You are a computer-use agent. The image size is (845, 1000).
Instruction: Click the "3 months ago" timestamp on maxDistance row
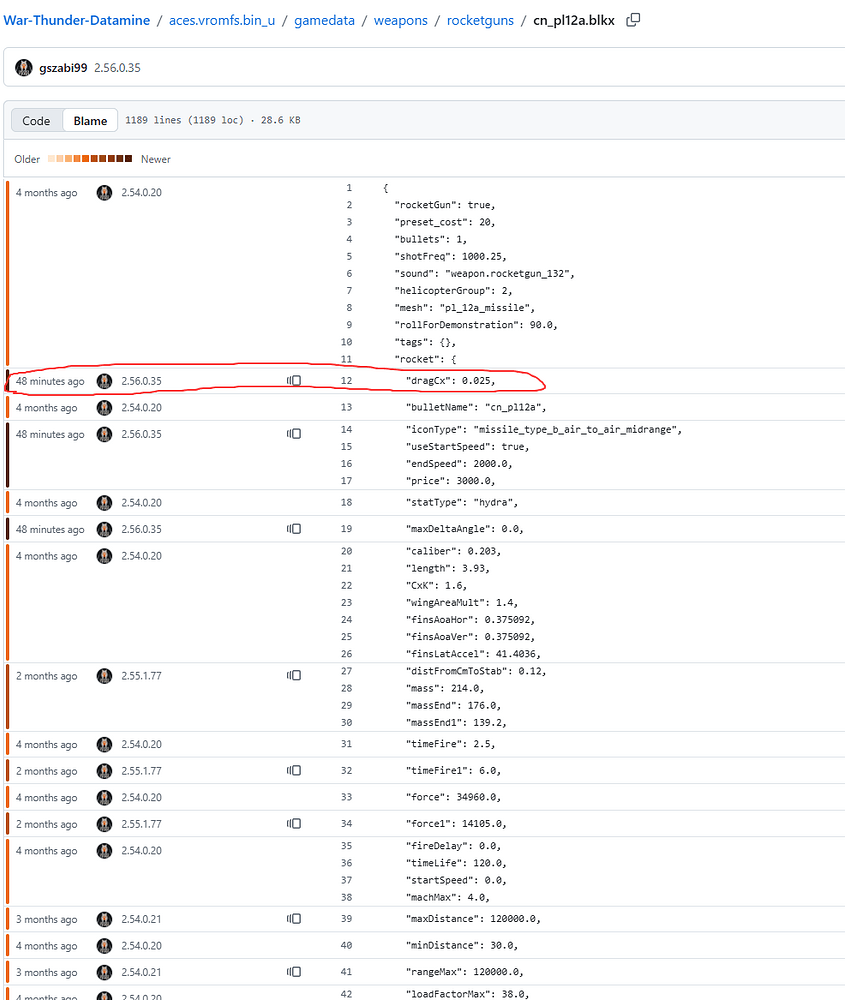[47, 919]
